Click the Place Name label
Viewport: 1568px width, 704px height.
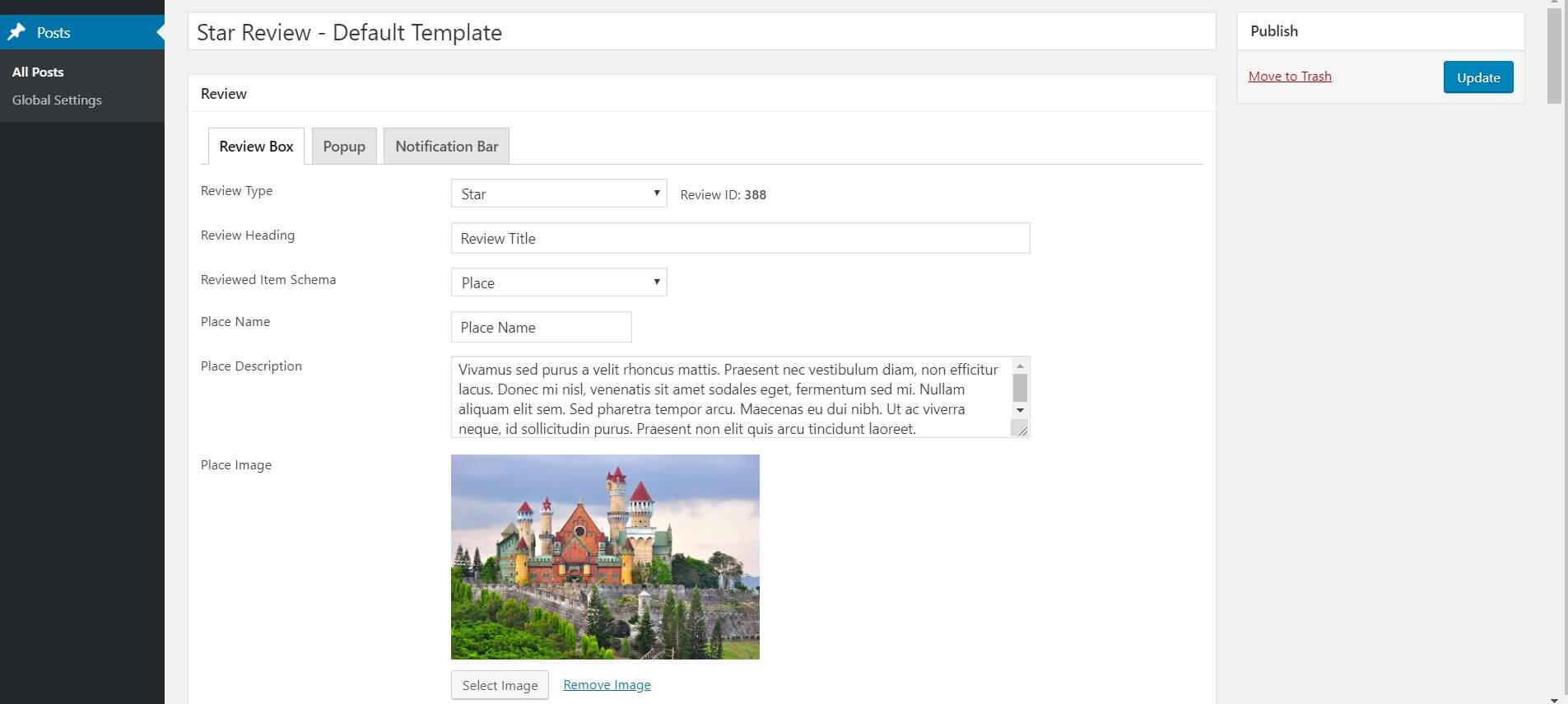coord(235,321)
